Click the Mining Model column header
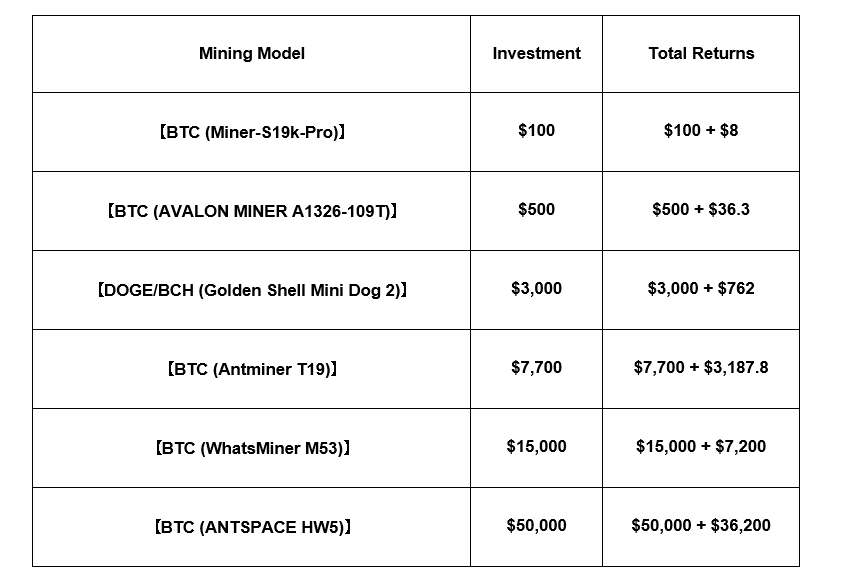The width and height of the screenshot is (851, 582). click(x=252, y=54)
